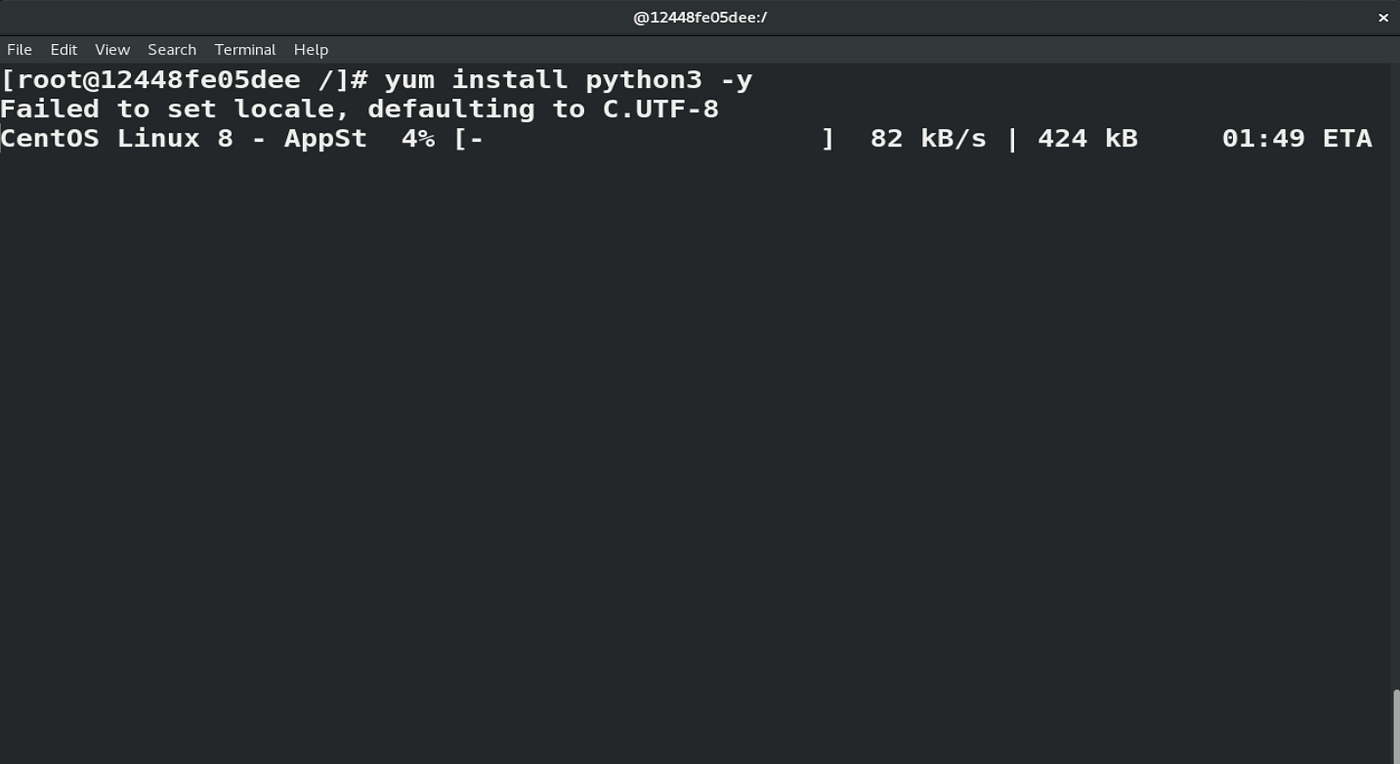Open the View menu
The width and height of the screenshot is (1400, 764).
[111, 49]
